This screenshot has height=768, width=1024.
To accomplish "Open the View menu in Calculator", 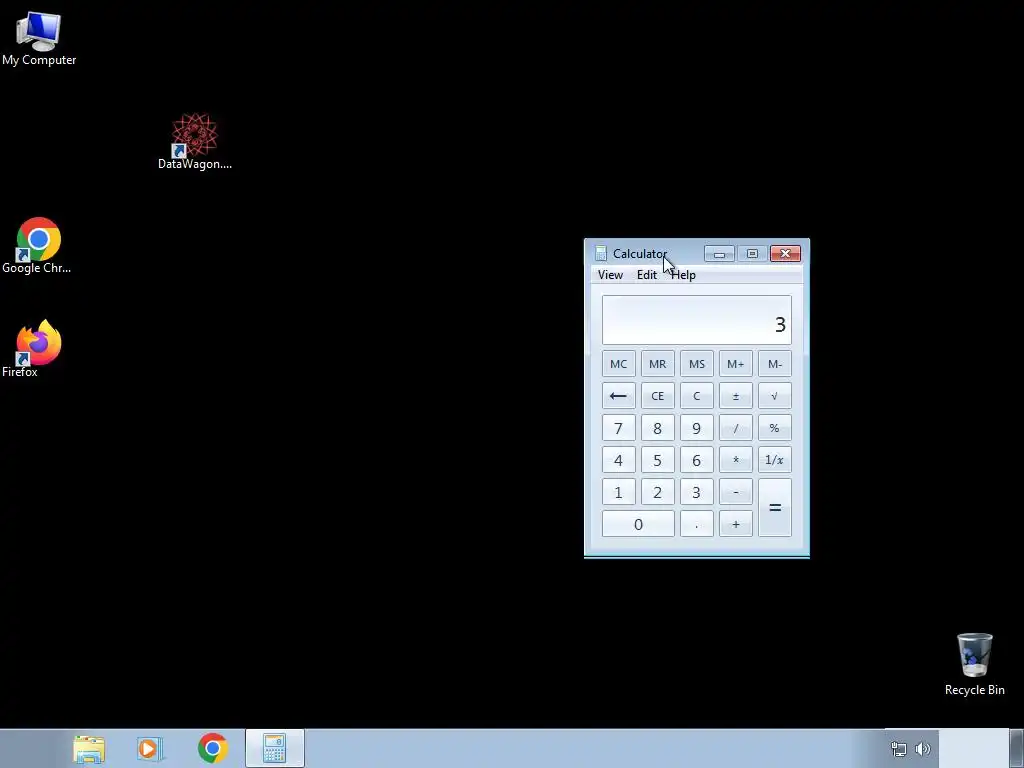I will coord(610,275).
